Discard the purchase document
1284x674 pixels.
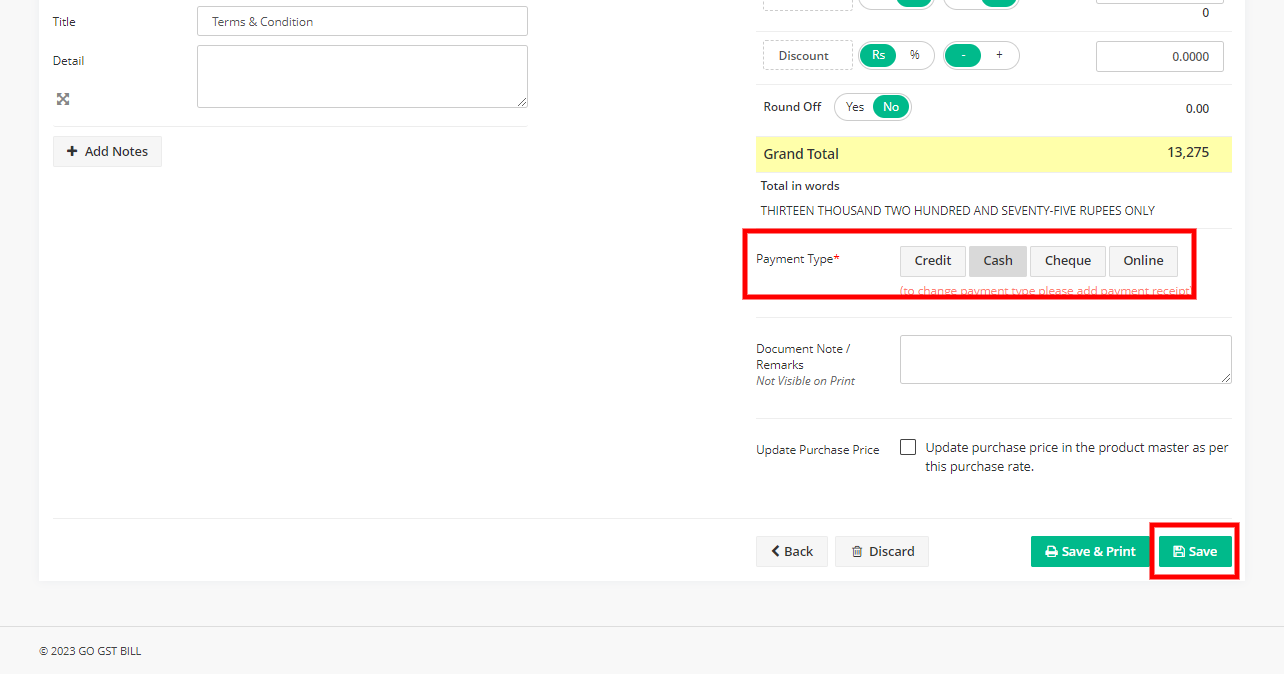pyautogui.click(x=881, y=551)
